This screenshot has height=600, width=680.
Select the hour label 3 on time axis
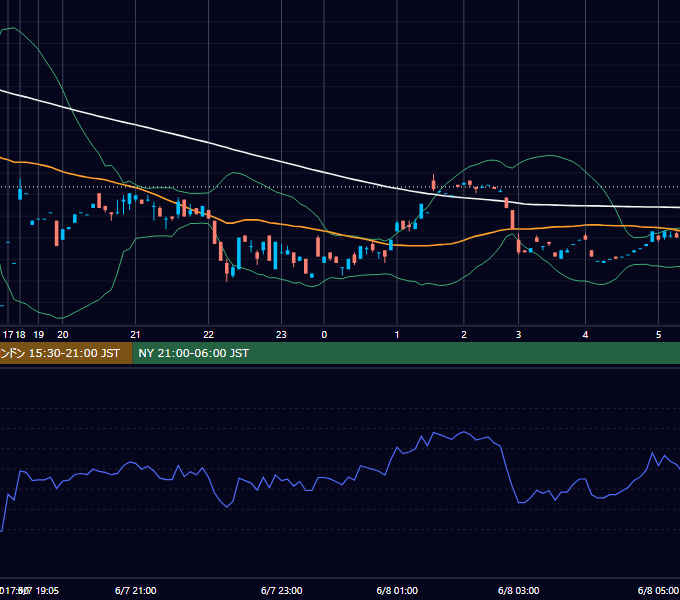click(518, 335)
